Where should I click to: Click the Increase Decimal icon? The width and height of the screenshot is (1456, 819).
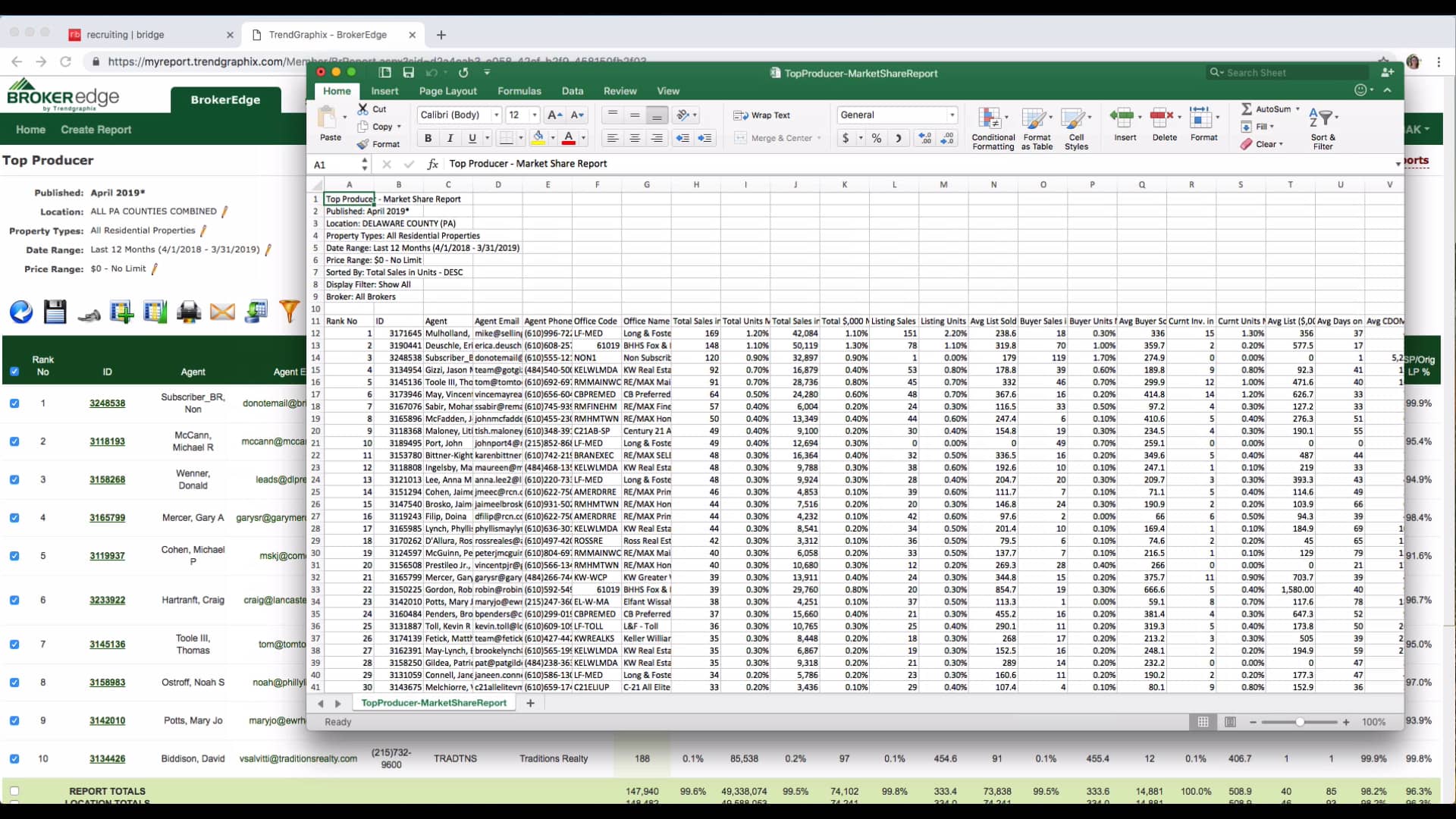[x=924, y=138]
